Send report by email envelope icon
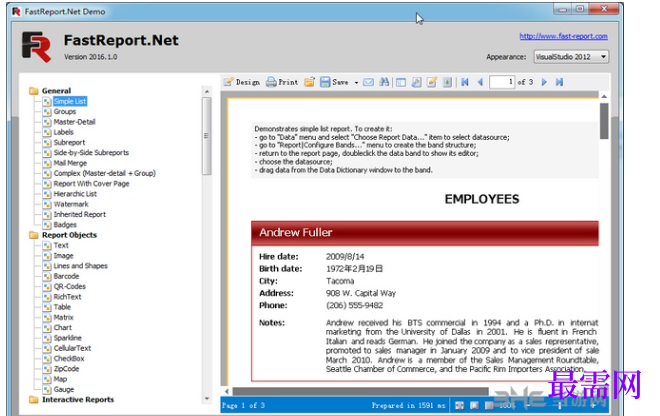Screen dimensions: 660x416 pyautogui.click(x=368, y=82)
